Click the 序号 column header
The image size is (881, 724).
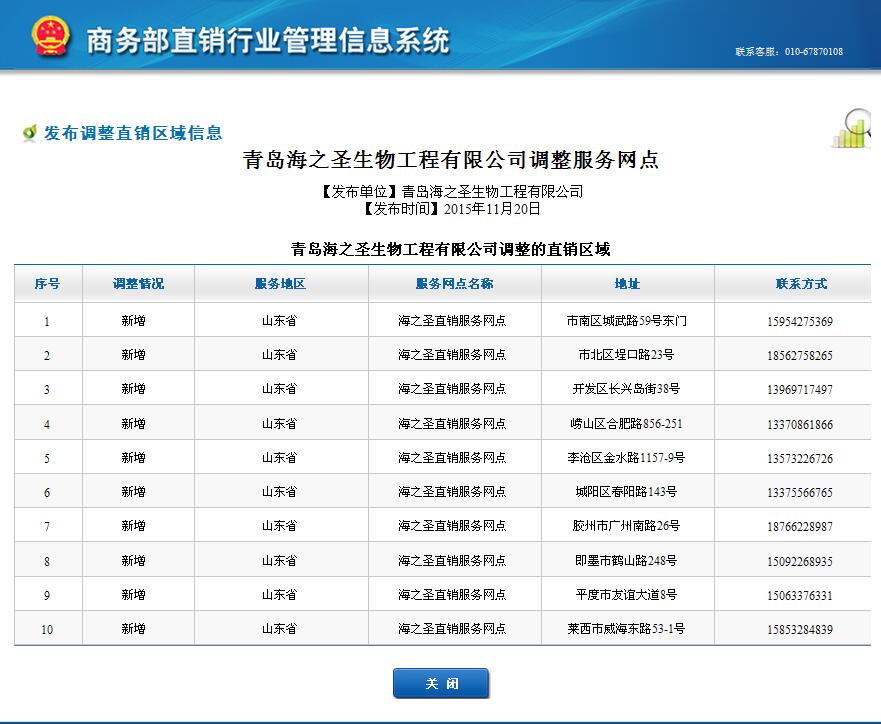tap(47, 284)
